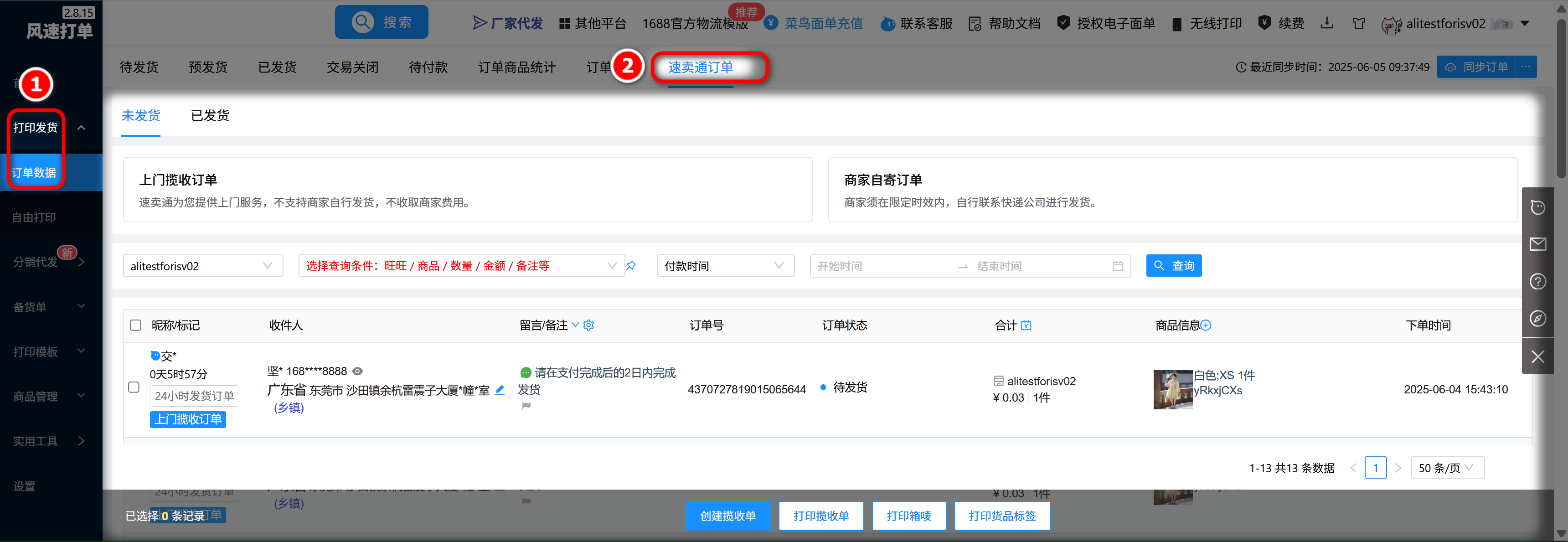Choose 上门揽收订单 card
The height and width of the screenshot is (542, 1568).
468,190
